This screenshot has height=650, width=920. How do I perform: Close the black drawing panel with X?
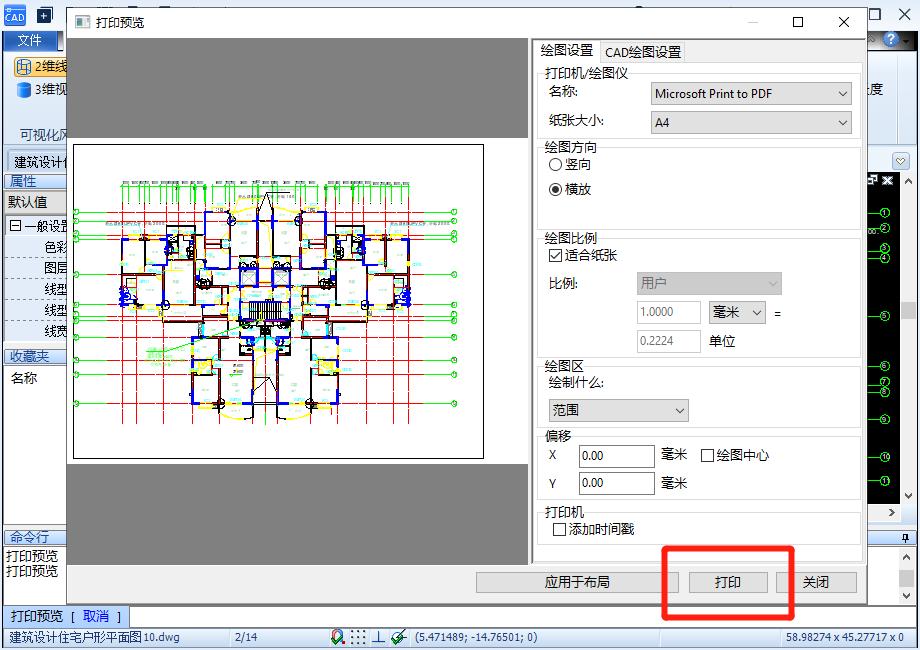click(888, 180)
